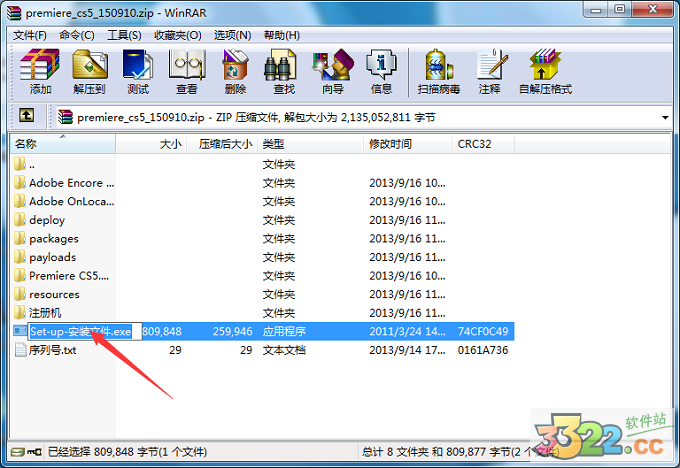Select the '注册机' folder name

(45, 313)
